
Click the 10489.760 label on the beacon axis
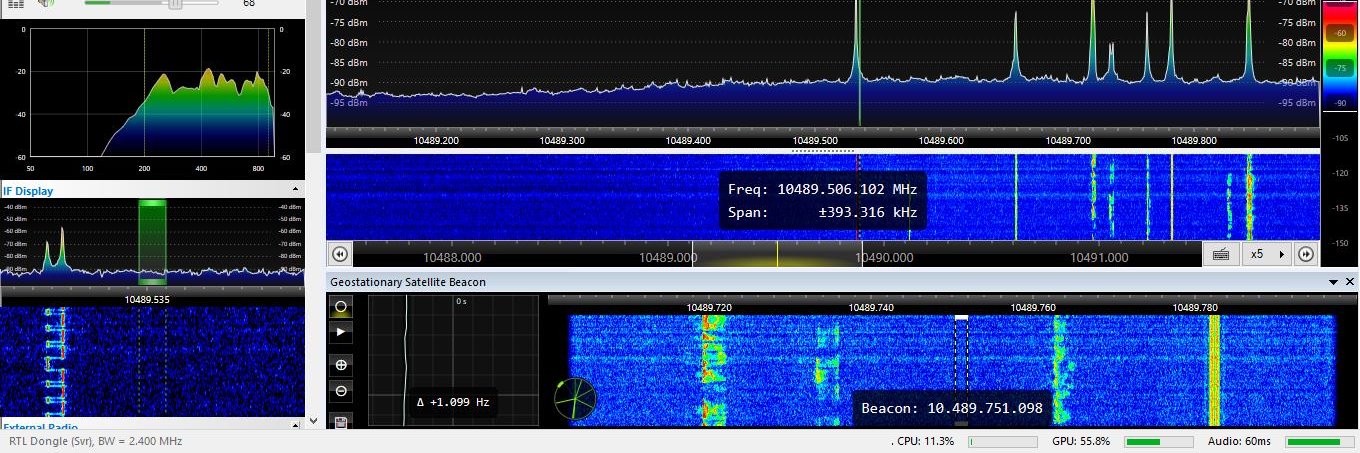[1033, 307]
